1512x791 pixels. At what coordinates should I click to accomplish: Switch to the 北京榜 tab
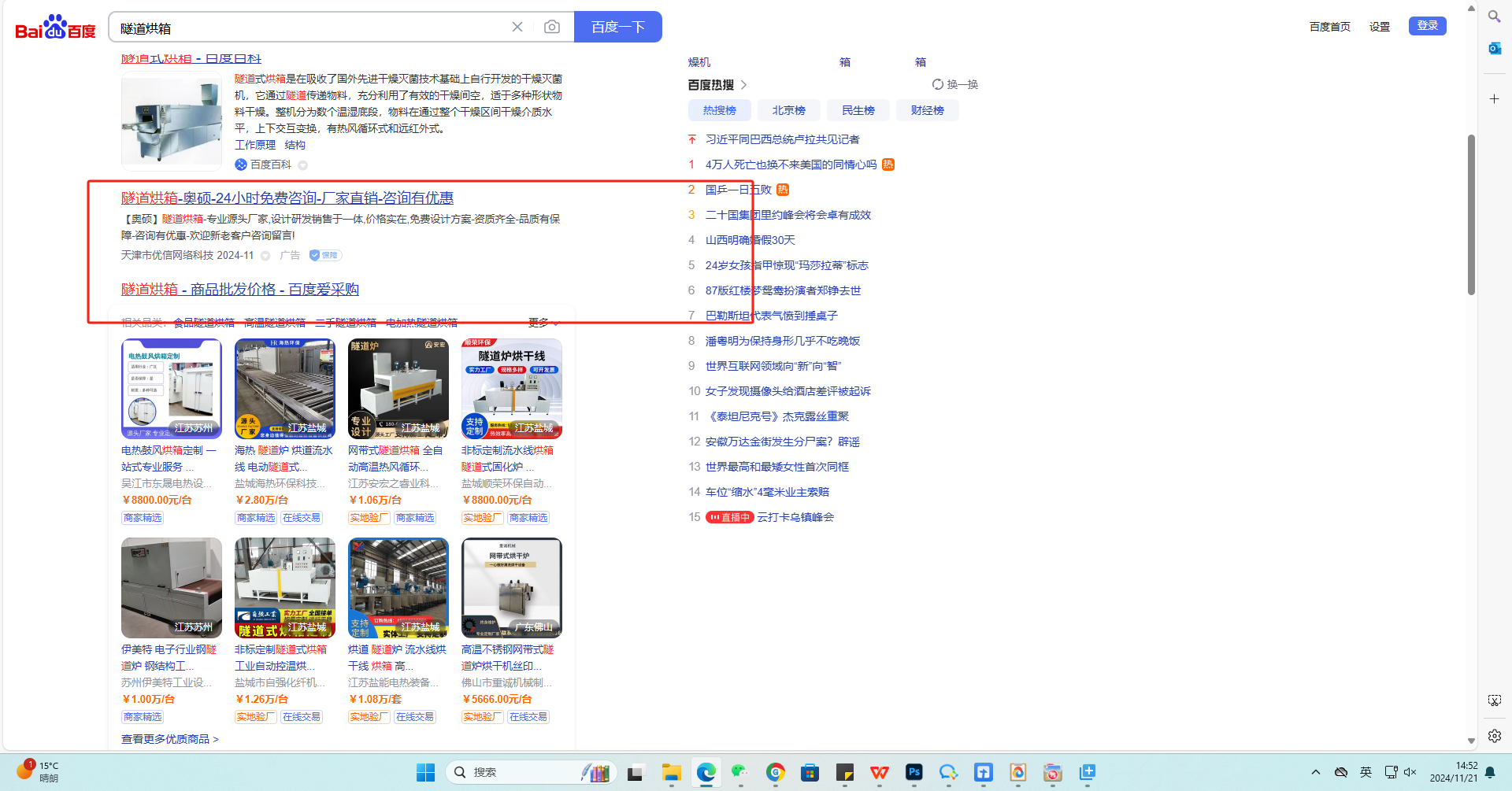click(x=789, y=110)
